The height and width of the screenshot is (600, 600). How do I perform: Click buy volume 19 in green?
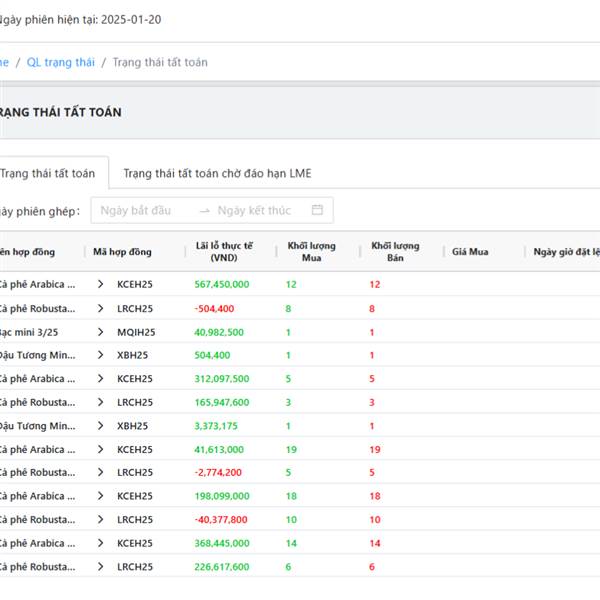[291, 449]
